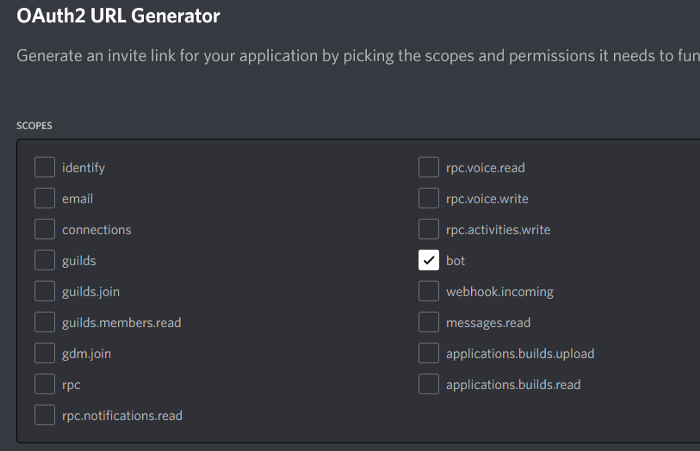700x451 pixels.
Task: Check the messages.read scope box
Action: pyautogui.click(x=429, y=323)
